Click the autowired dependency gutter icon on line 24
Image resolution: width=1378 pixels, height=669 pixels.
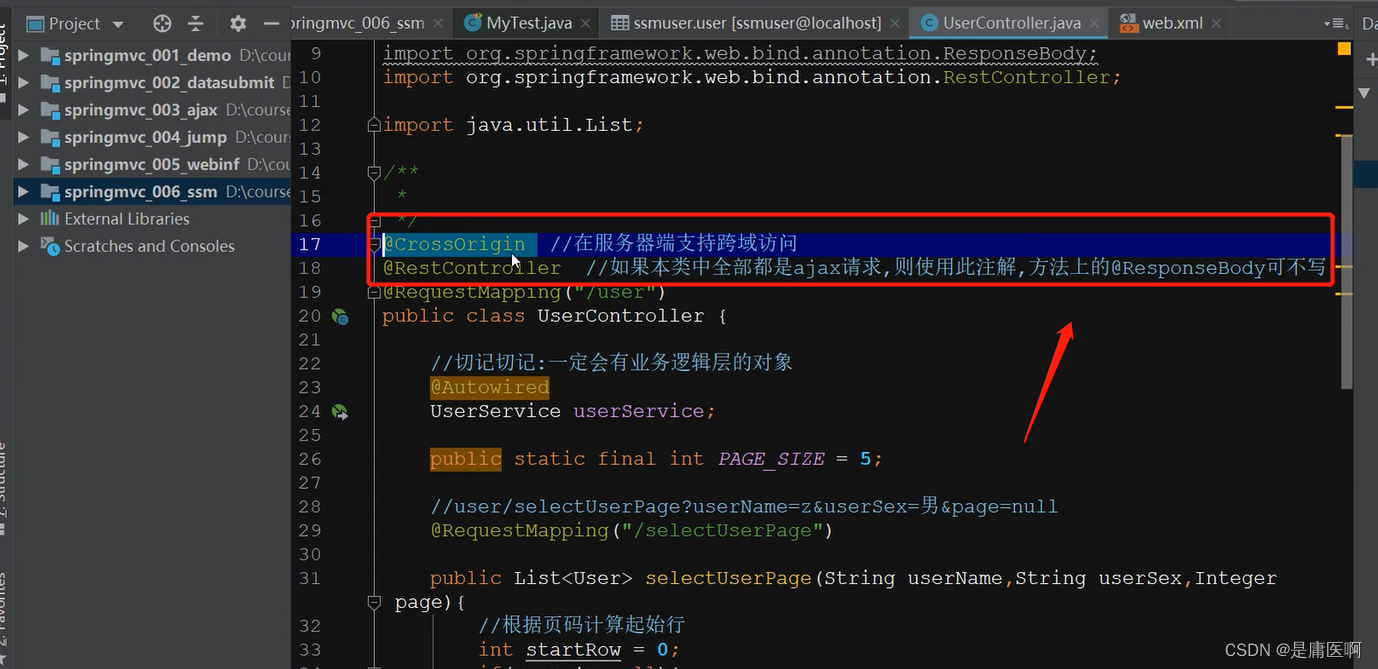point(340,411)
